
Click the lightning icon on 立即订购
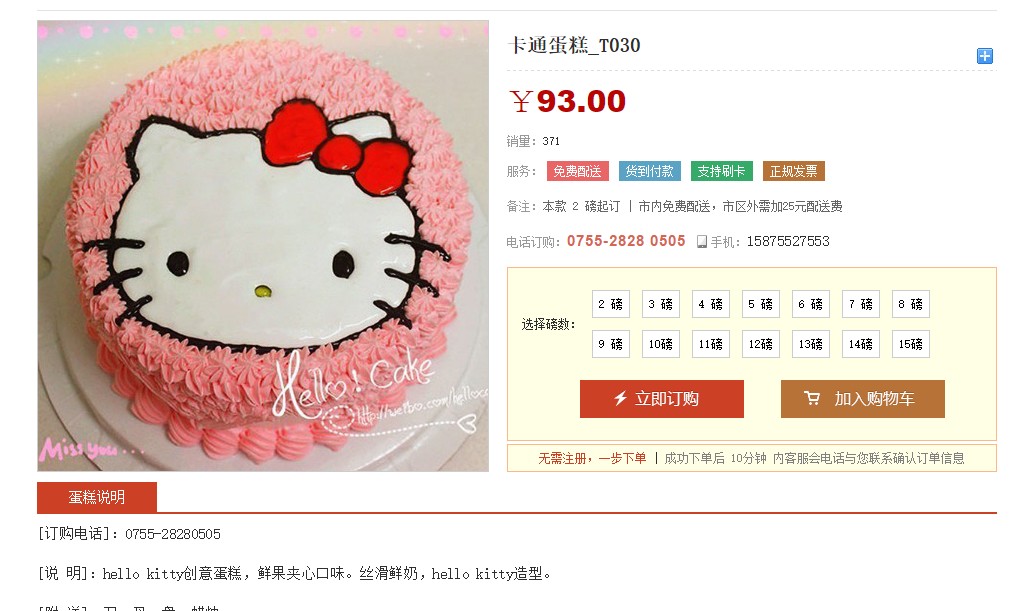tap(620, 398)
